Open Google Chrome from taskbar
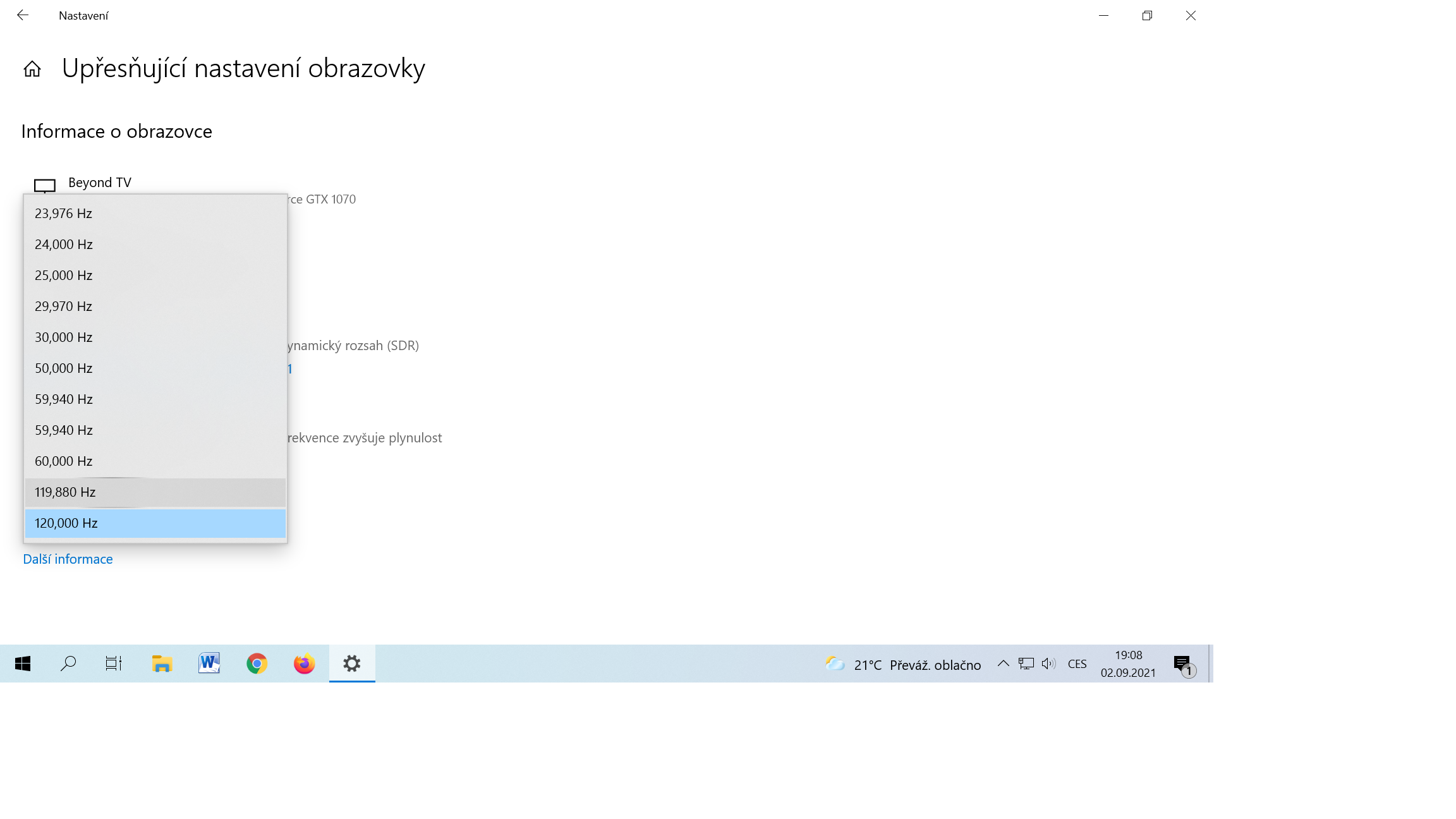 point(257,664)
